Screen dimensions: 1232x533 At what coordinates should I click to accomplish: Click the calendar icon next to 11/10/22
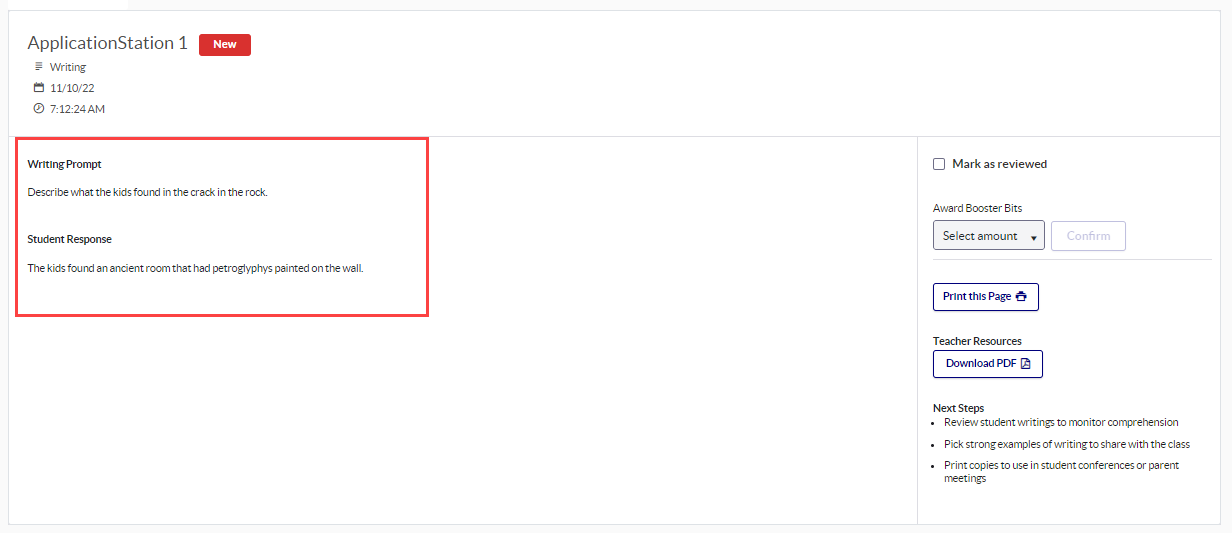pyautogui.click(x=39, y=88)
